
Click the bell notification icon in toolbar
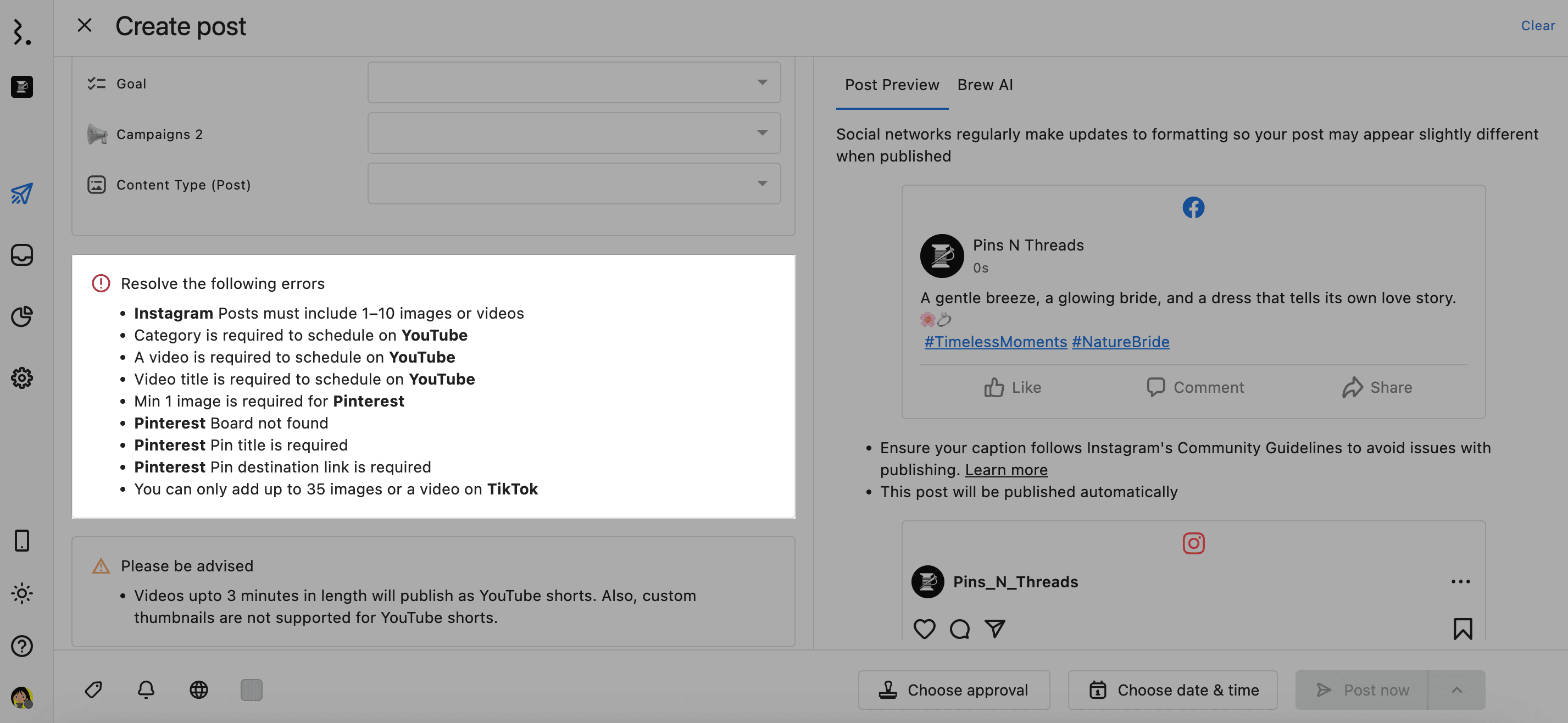pyautogui.click(x=146, y=689)
